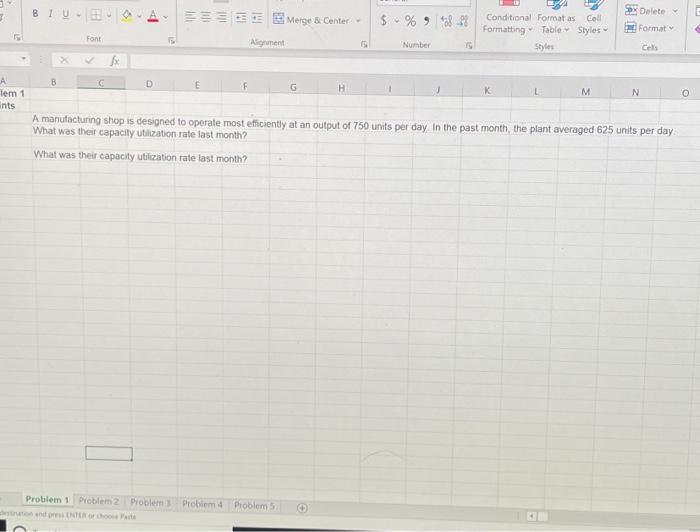Click the formula bar Enter checkmark
Screen dimensions: 700x532
click(x=89, y=60)
